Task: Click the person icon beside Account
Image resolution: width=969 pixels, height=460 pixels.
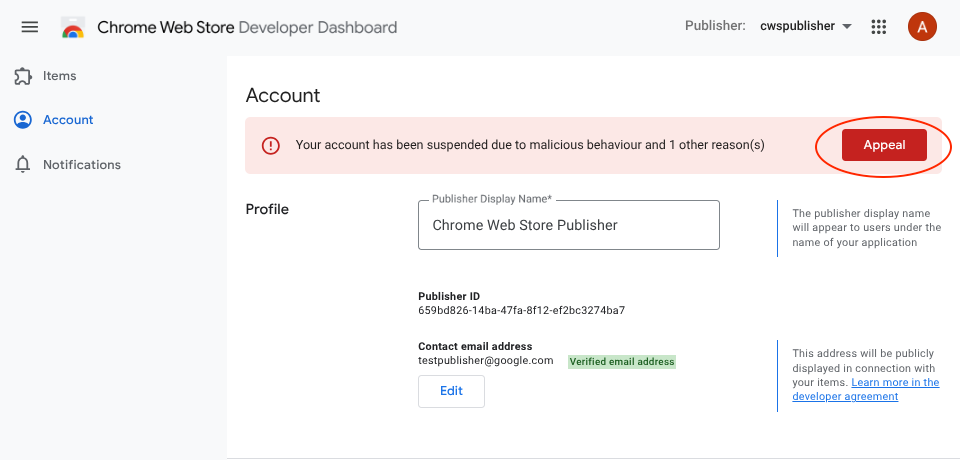Action: [x=23, y=120]
